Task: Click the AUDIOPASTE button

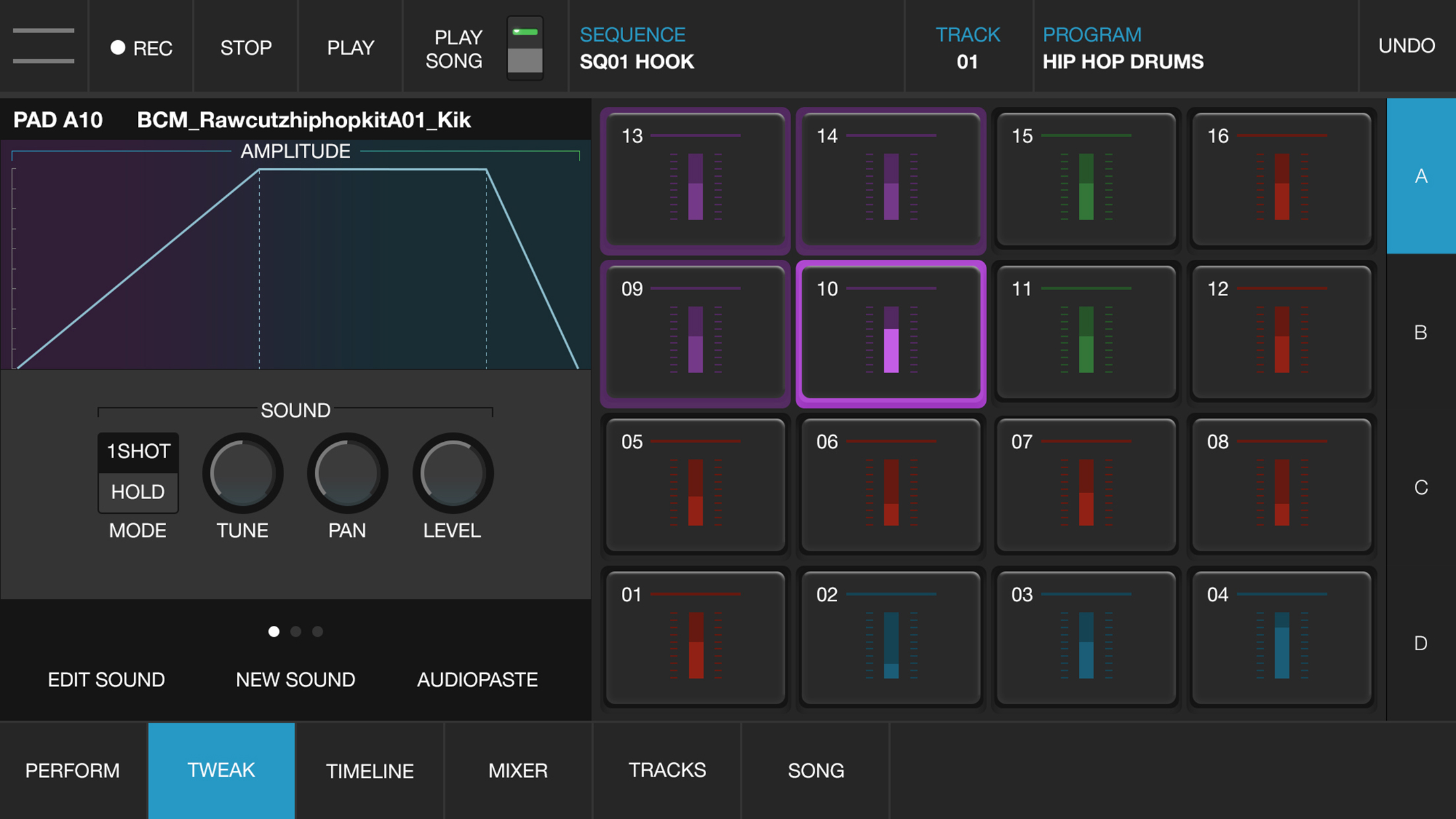Action: 477,679
